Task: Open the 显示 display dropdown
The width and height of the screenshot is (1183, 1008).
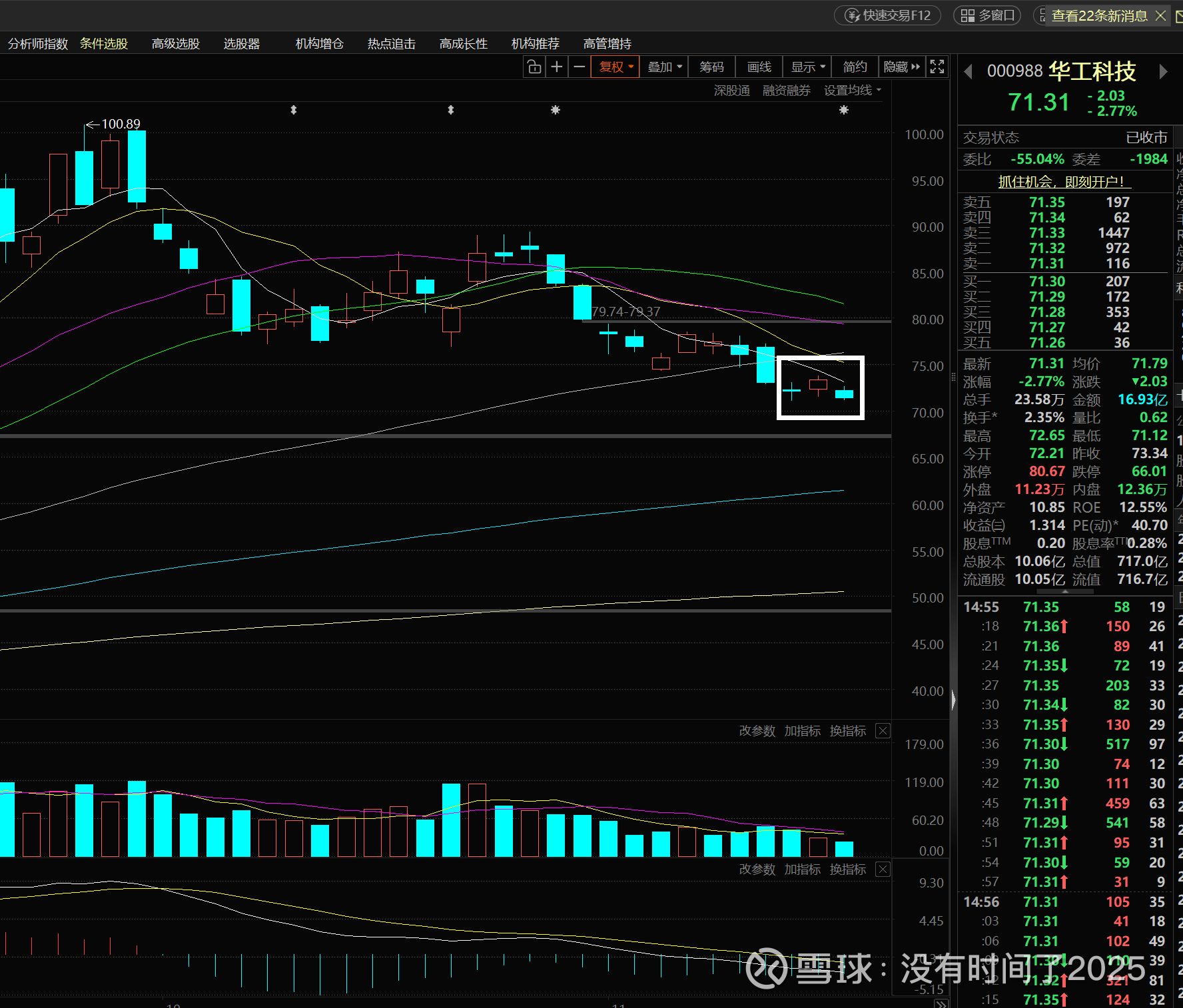Action: click(x=807, y=67)
